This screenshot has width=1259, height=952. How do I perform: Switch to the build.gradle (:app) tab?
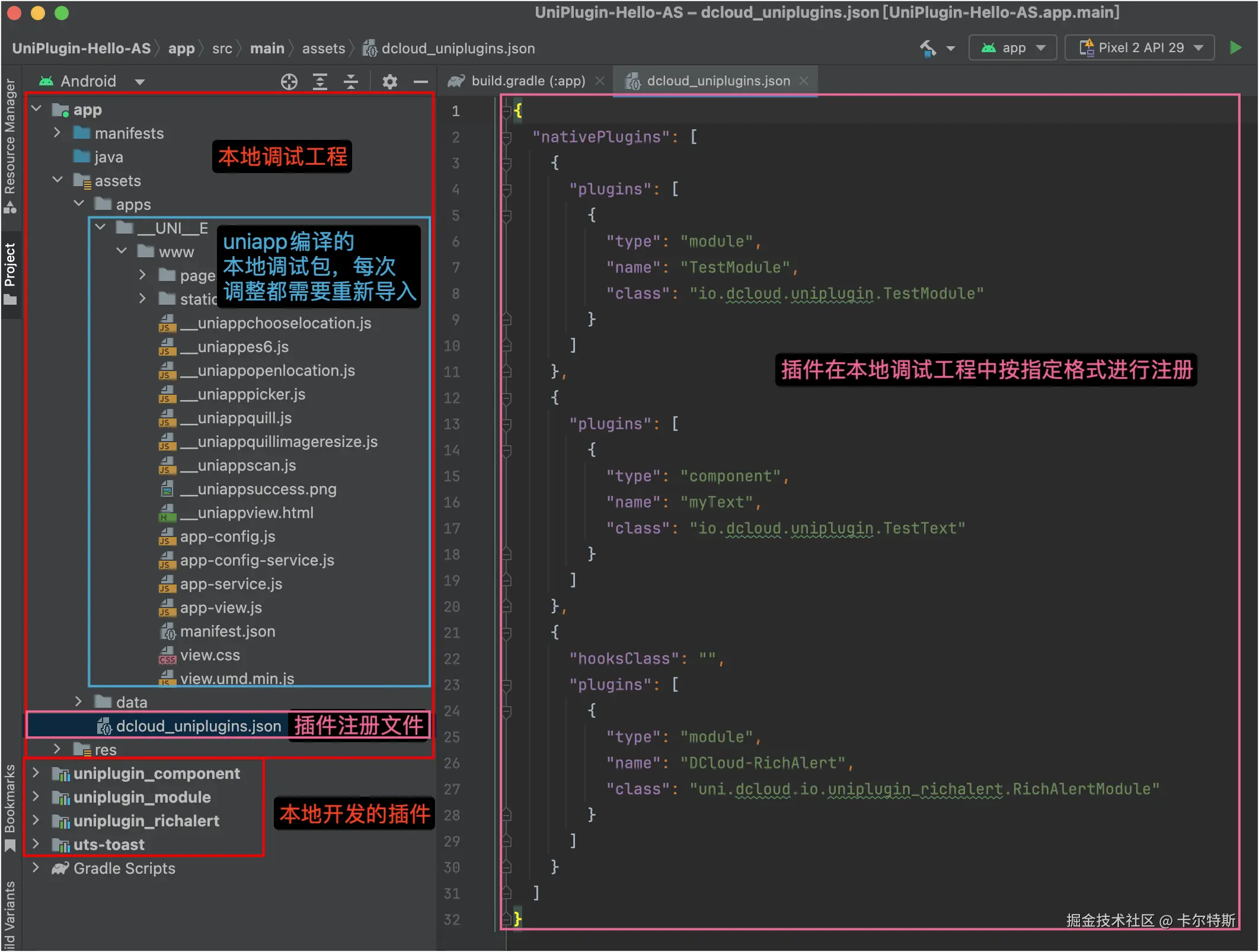point(528,81)
